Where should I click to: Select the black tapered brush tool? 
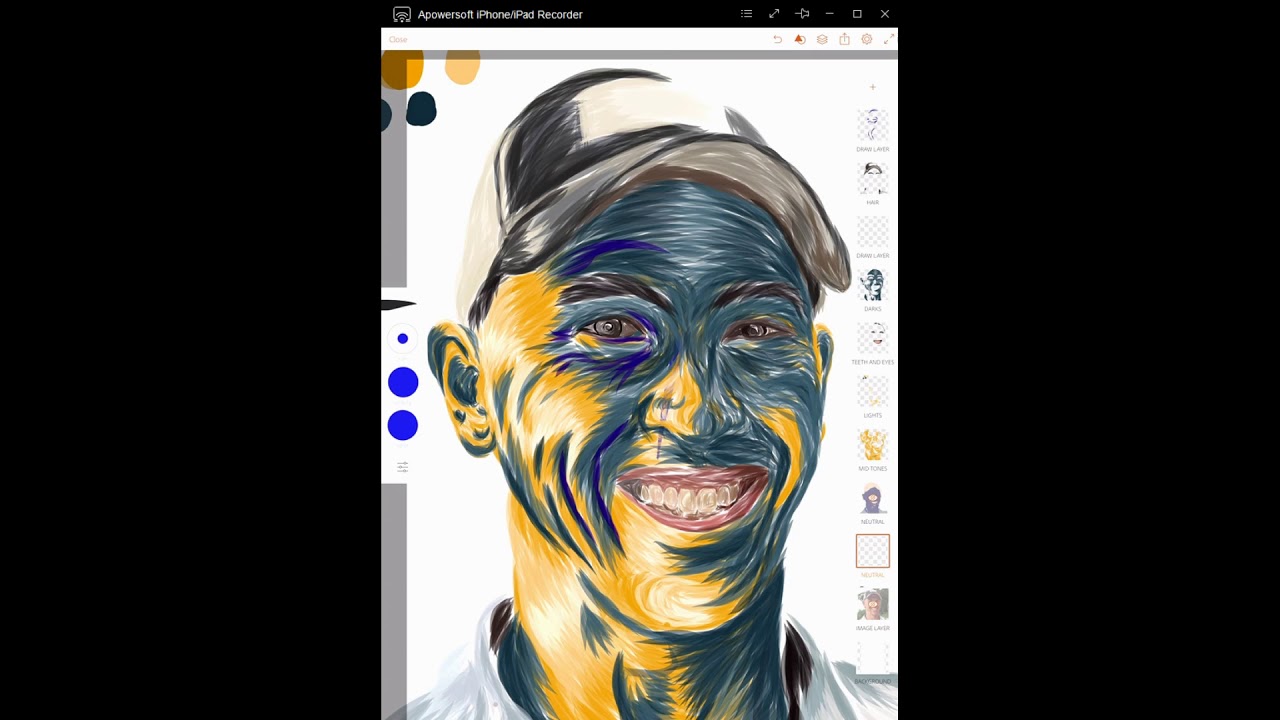[398, 304]
